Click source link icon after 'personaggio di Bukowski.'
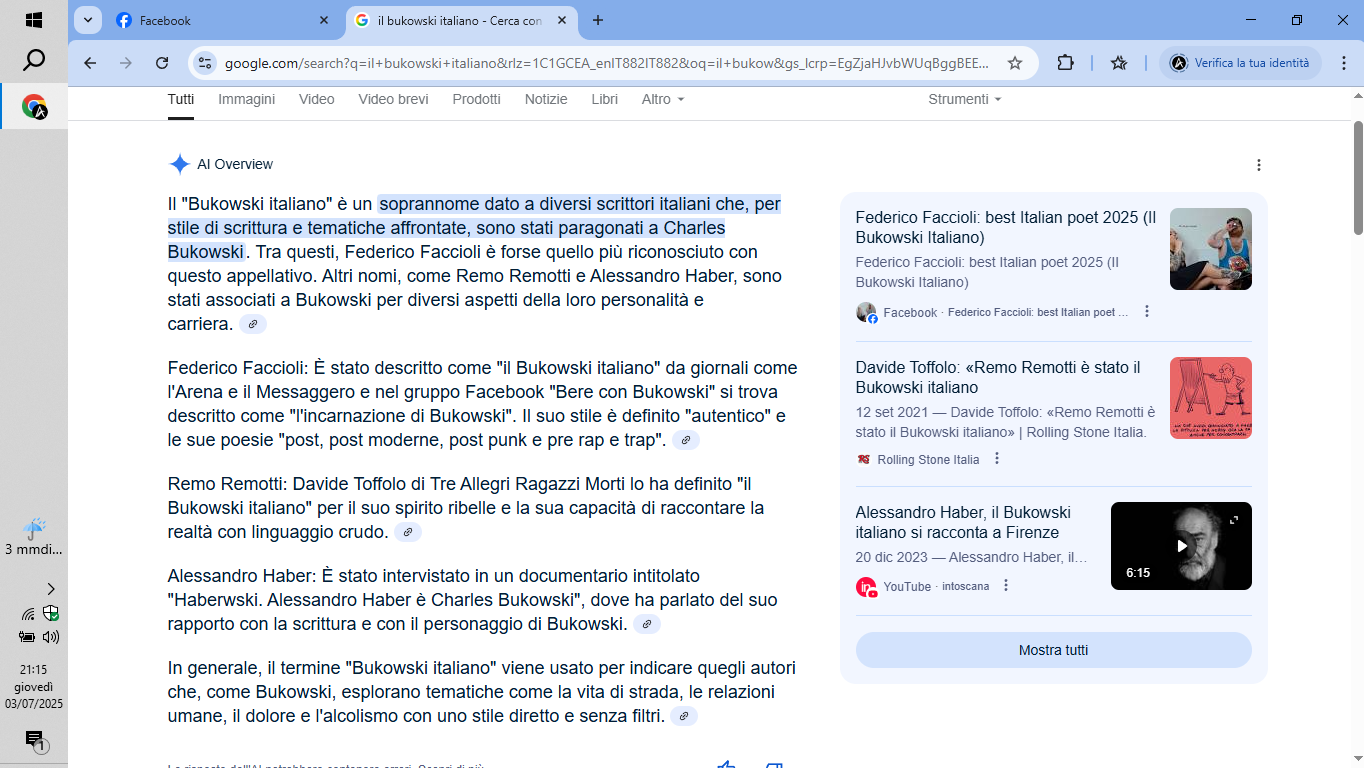This screenshot has height=769, width=1364. point(647,624)
